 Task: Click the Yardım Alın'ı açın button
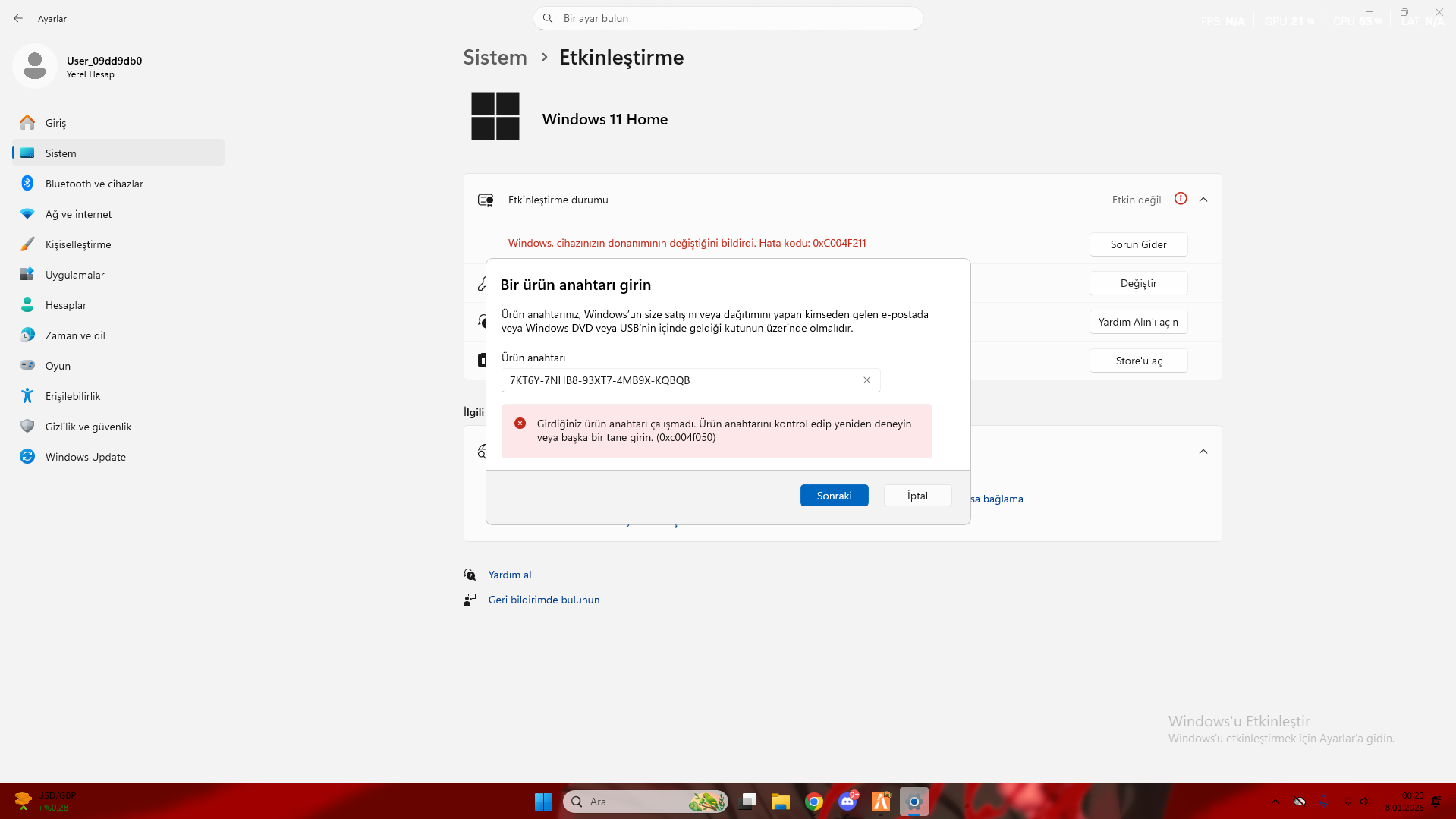tap(1138, 322)
